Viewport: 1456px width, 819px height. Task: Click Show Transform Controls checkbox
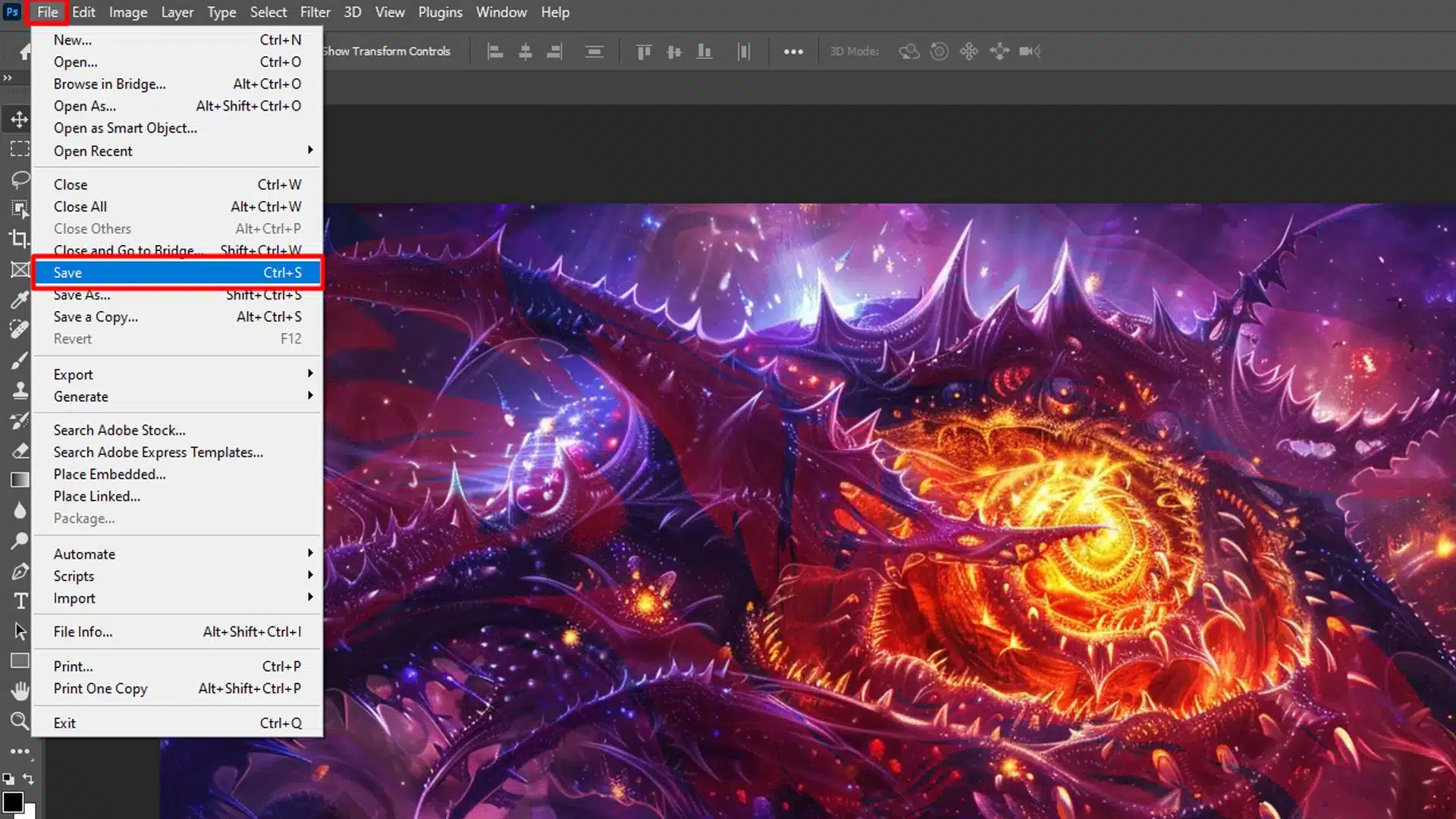[x=318, y=50]
